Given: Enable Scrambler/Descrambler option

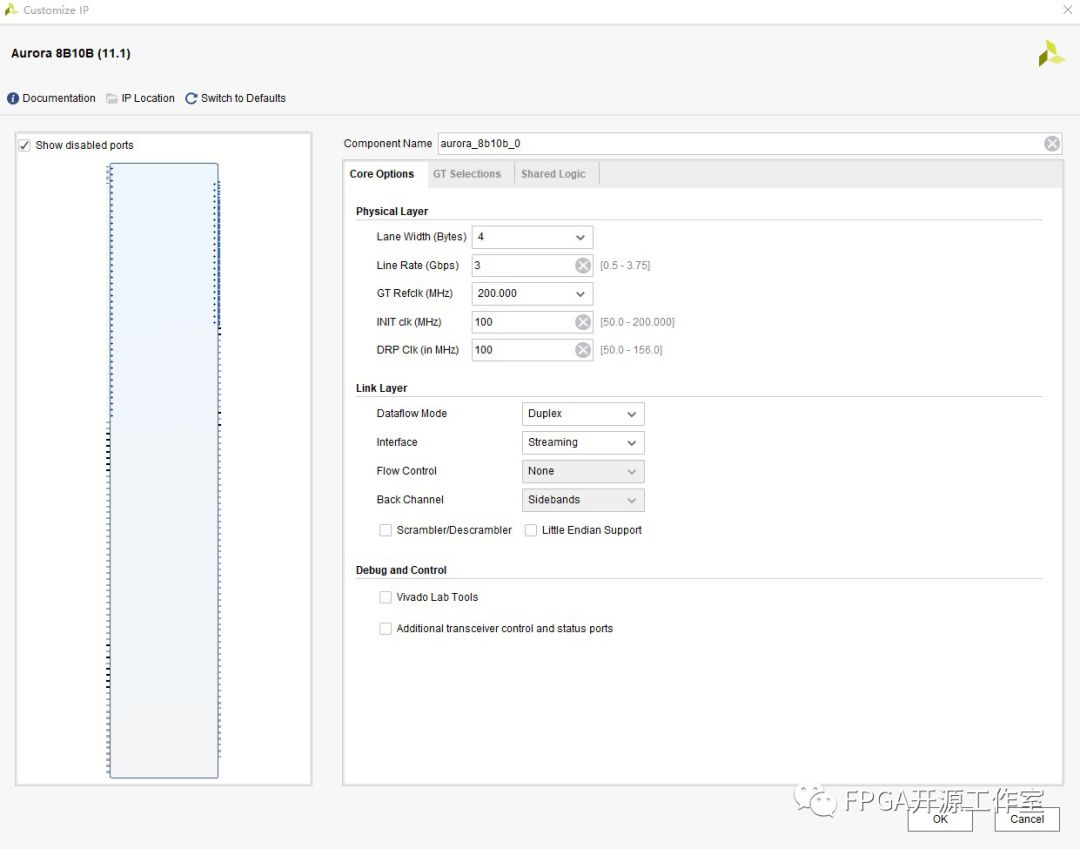Looking at the screenshot, I should pos(385,530).
